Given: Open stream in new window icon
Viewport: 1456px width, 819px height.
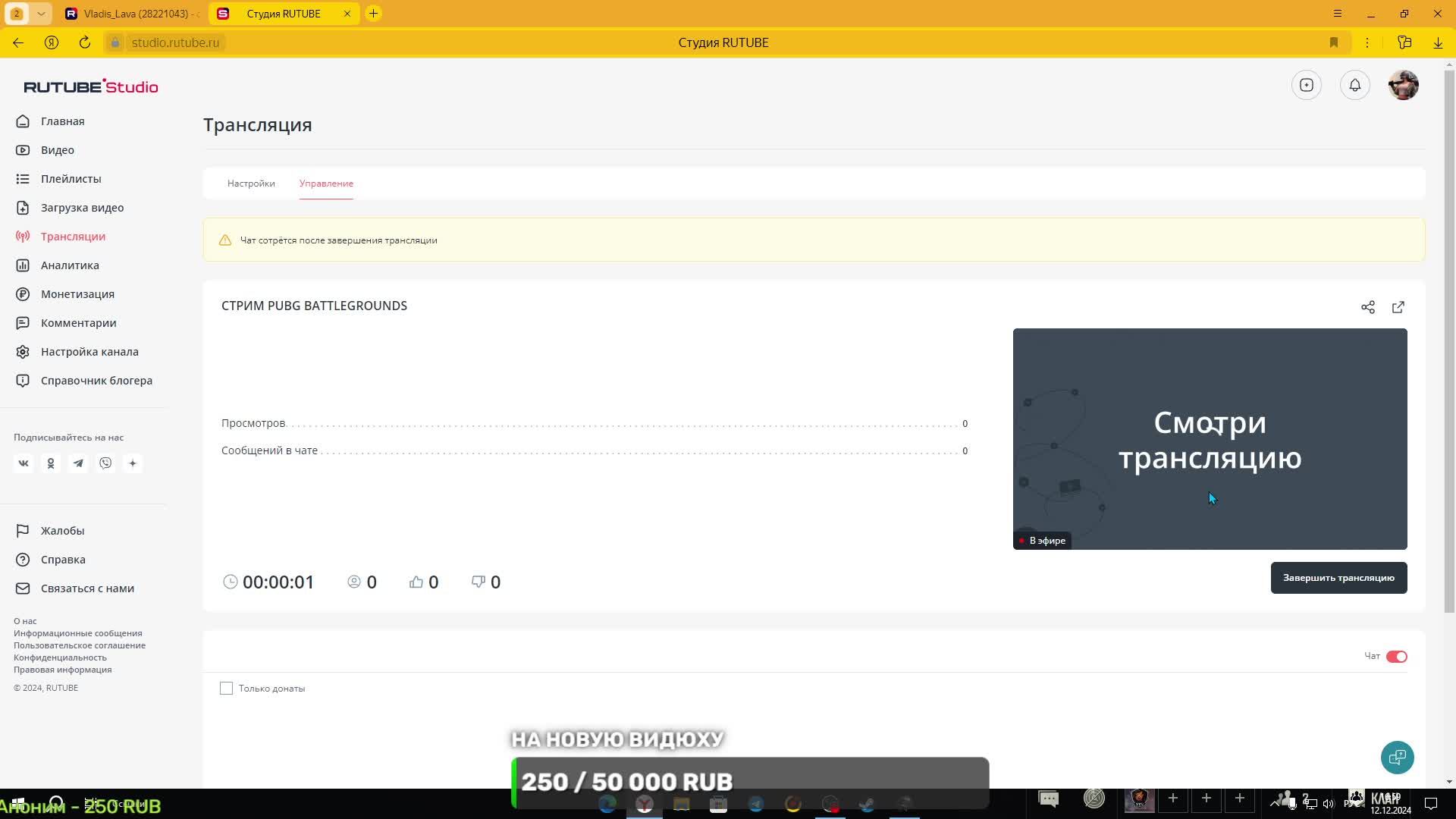Looking at the screenshot, I should (1398, 307).
